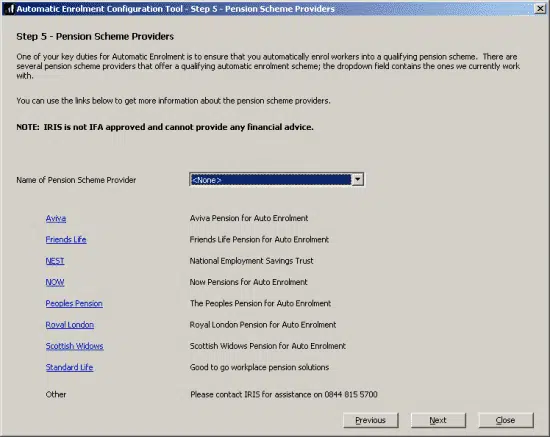This screenshot has height=437, width=550.
Task: Click the Close button
Action: click(505, 420)
